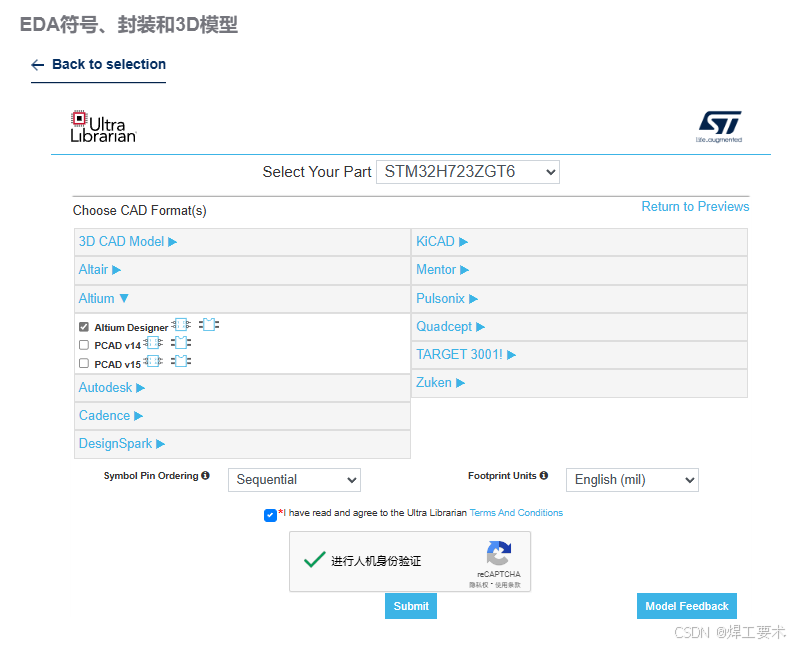Open the Terms And Conditions link
This screenshot has height=646, width=793.
516,513
